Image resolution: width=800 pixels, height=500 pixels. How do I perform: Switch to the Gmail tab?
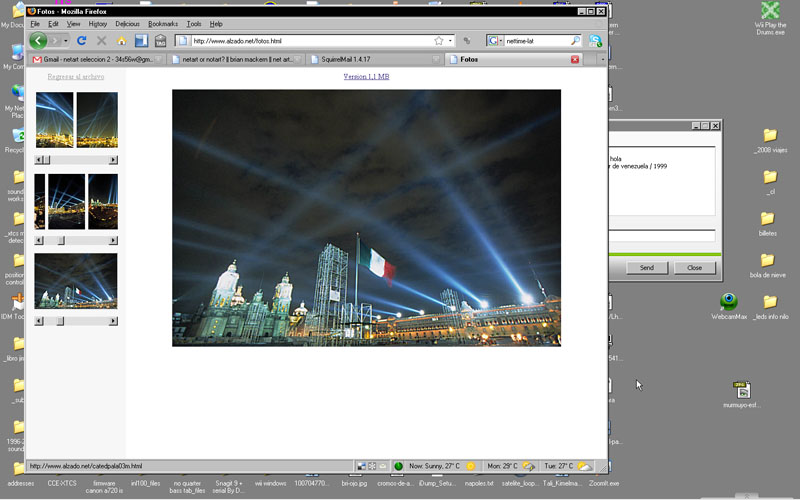pos(97,59)
